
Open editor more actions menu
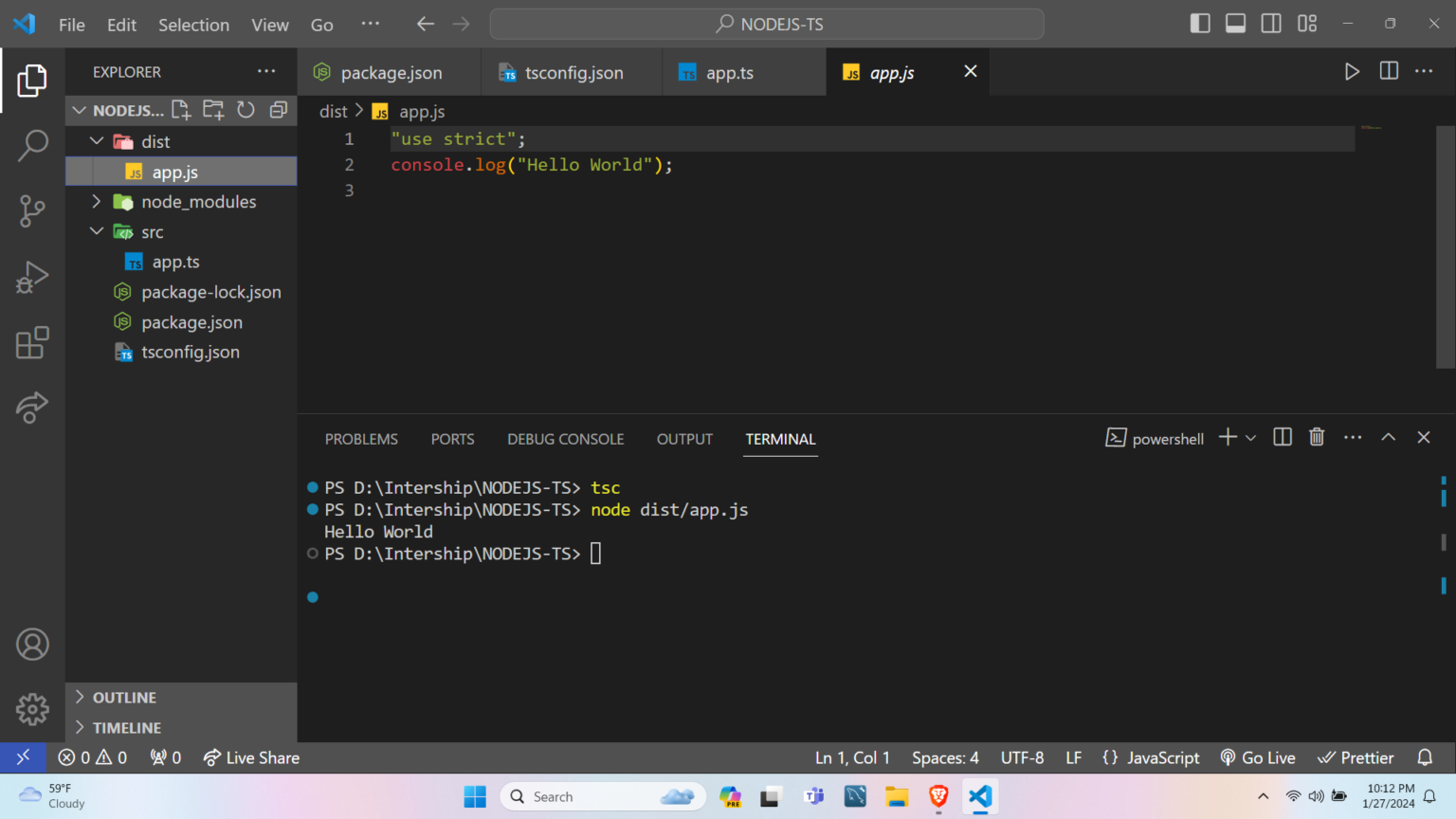1424,71
